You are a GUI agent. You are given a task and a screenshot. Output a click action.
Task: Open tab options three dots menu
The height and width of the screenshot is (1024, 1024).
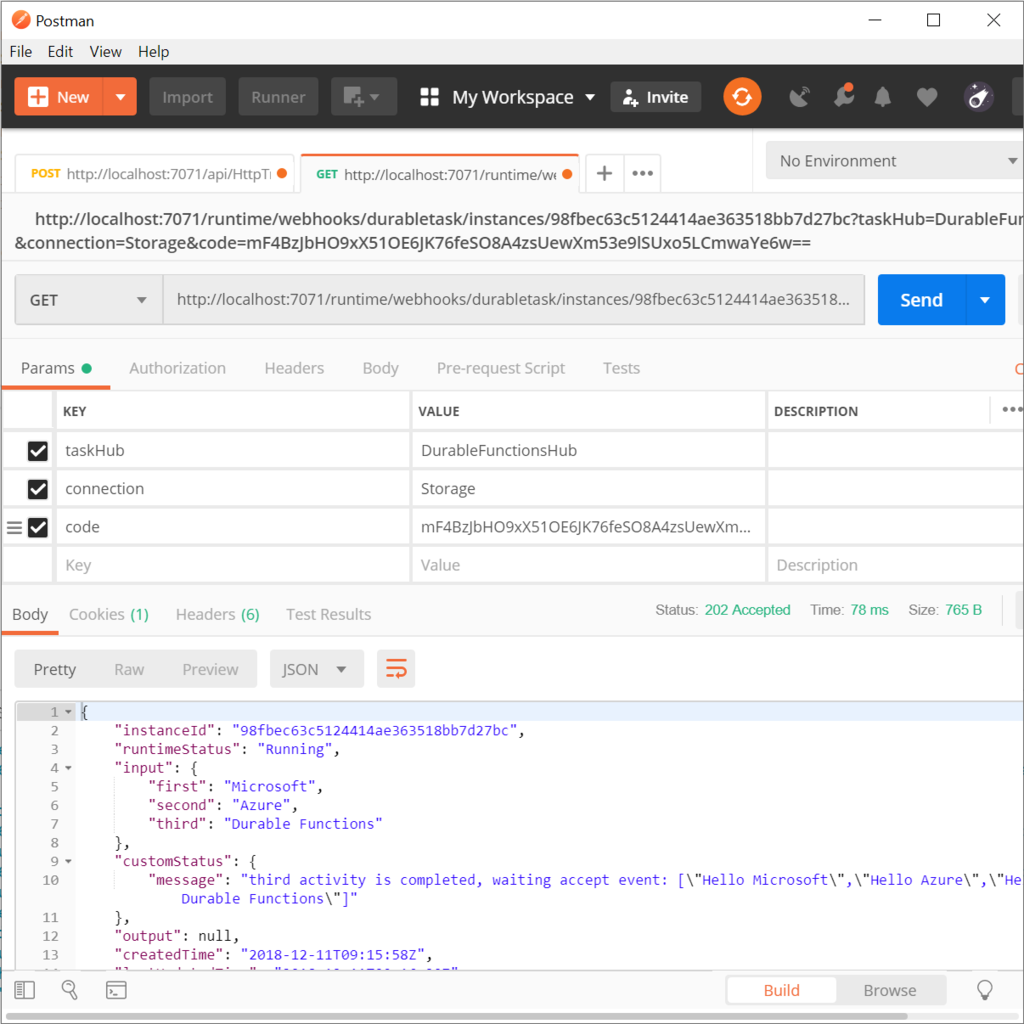click(x=643, y=173)
